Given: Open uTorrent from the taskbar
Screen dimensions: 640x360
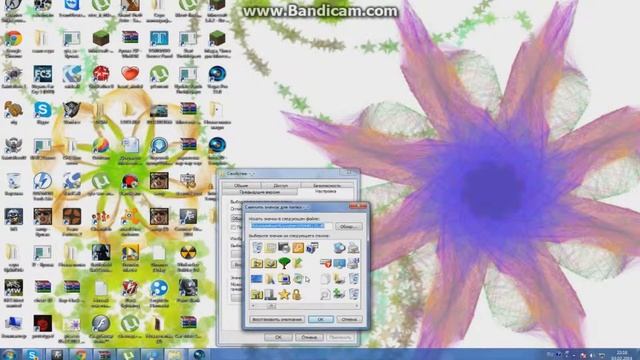Looking at the screenshot, I should click(128, 354).
